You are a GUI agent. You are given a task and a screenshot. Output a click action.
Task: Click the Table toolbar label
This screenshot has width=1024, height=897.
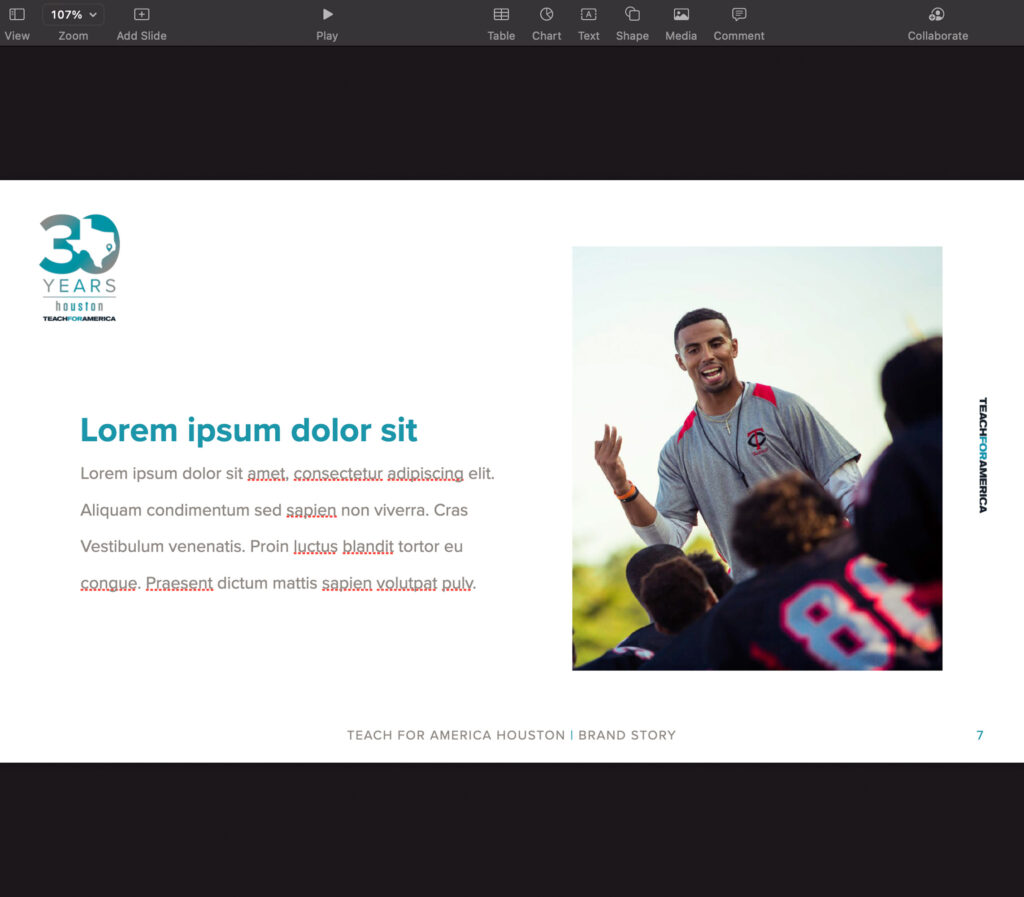pyautogui.click(x=501, y=35)
